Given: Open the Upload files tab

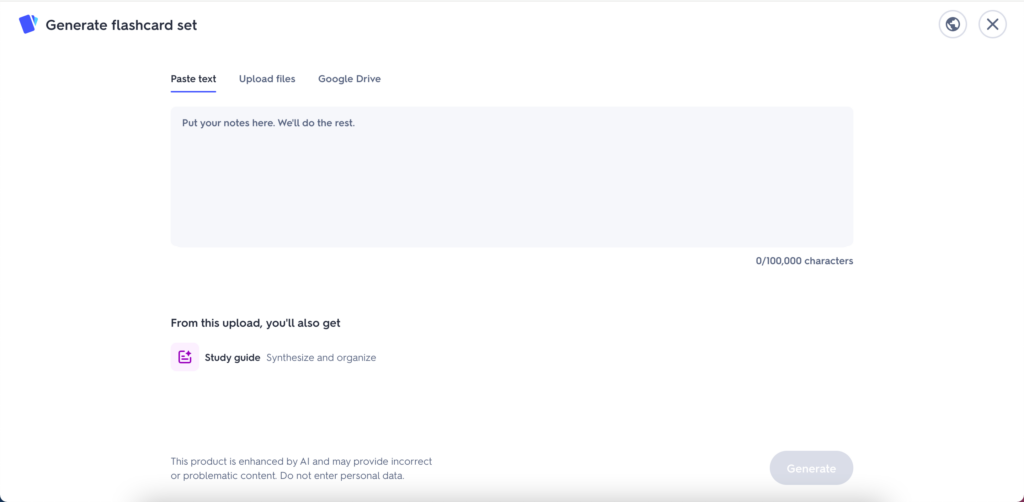Looking at the screenshot, I should tap(267, 79).
